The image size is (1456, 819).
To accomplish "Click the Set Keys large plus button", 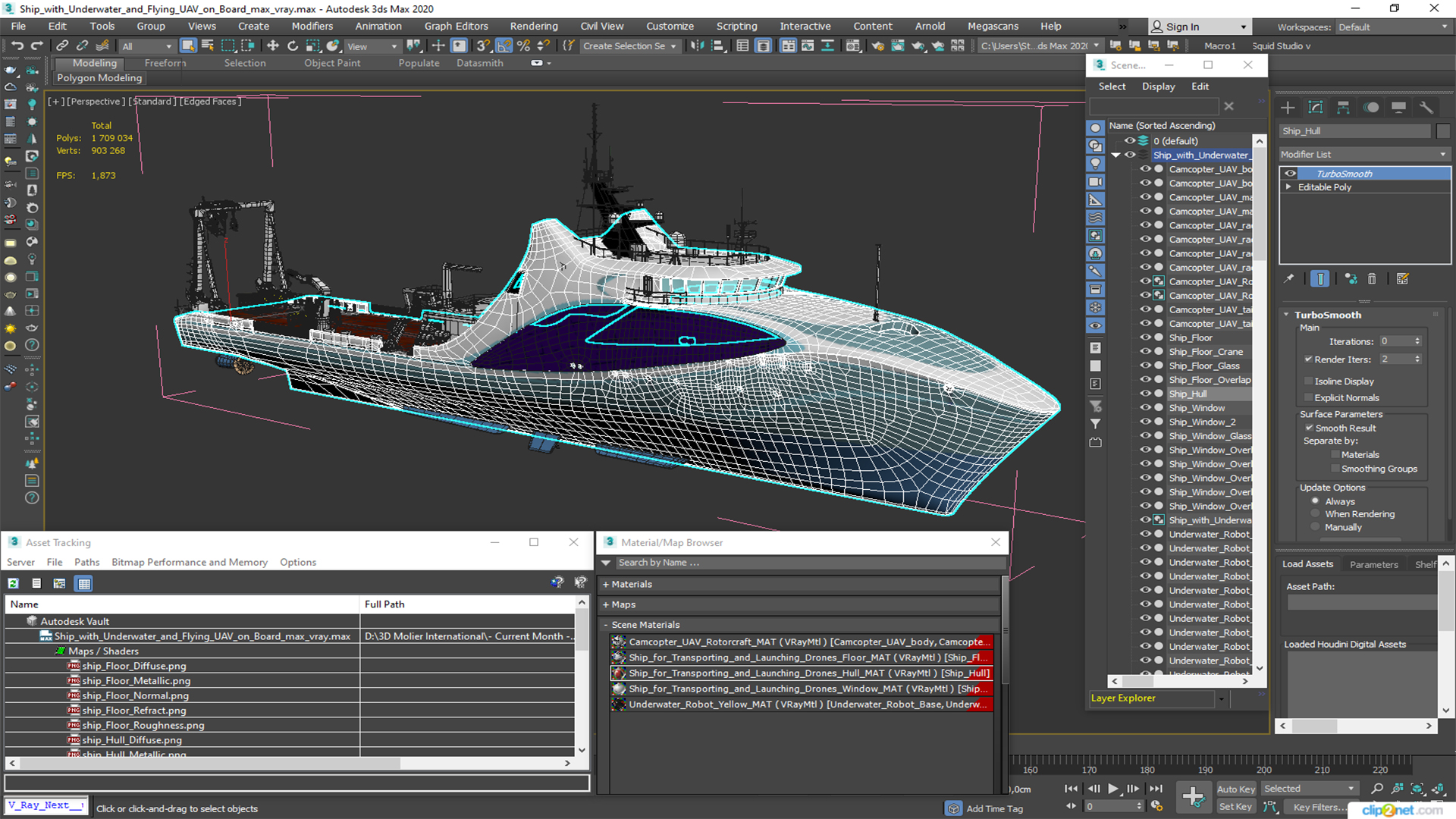I will (x=1193, y=797).
